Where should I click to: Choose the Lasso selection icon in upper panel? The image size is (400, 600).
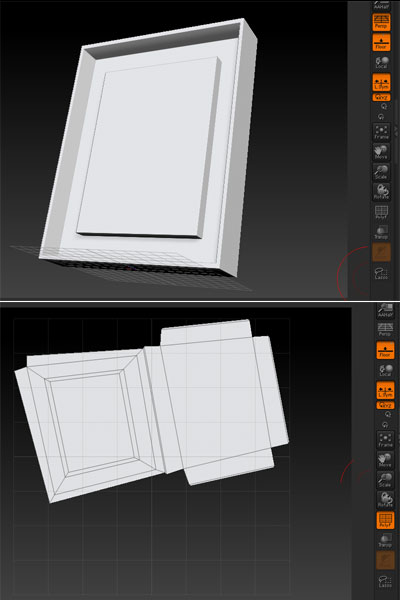[x=381, y=273]
